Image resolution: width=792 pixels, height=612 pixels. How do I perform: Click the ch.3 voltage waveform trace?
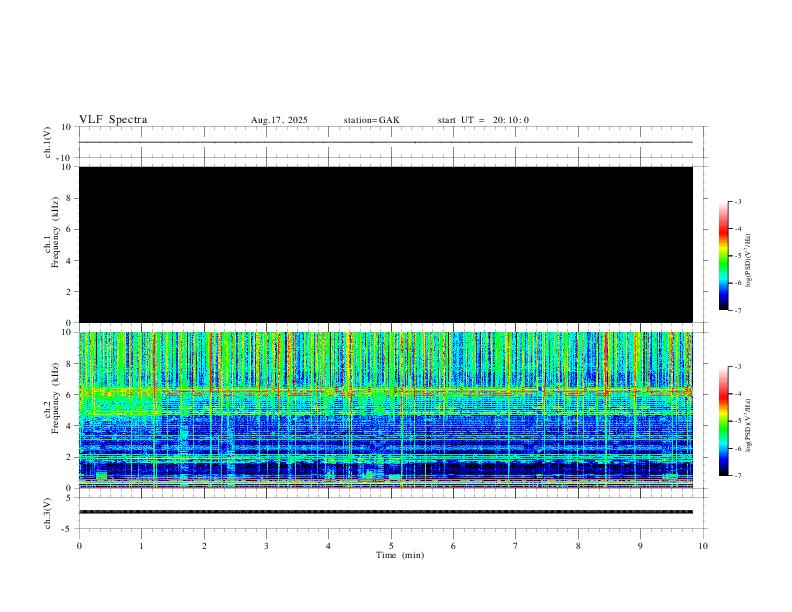(x=386, y=512)
